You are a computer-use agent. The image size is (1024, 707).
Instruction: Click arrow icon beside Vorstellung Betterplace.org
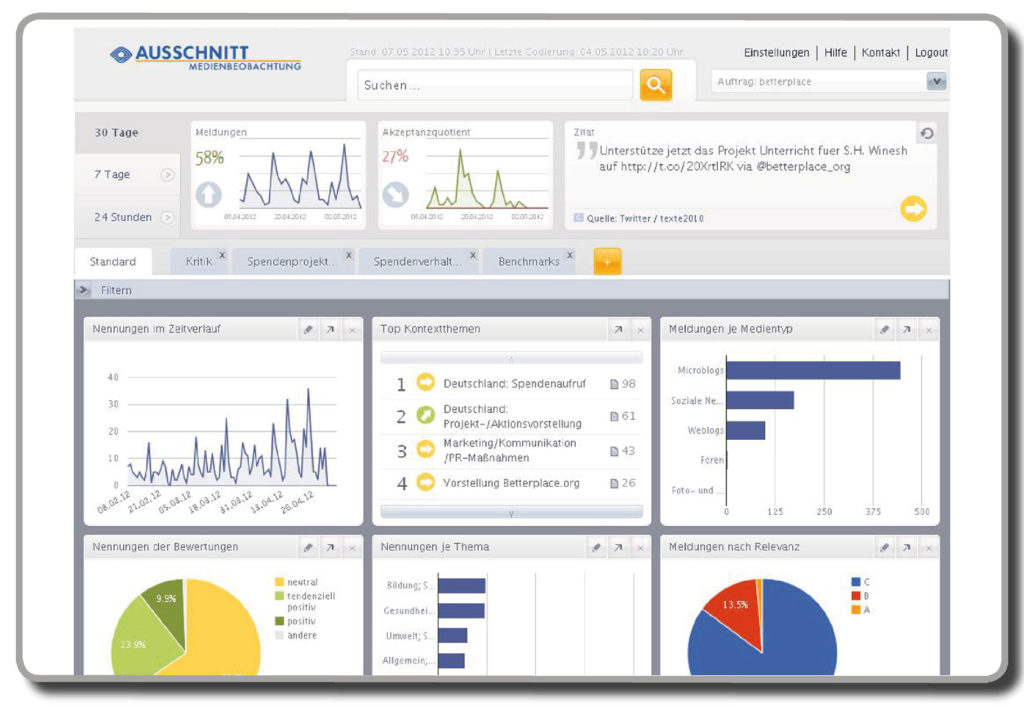coord(425,482)
